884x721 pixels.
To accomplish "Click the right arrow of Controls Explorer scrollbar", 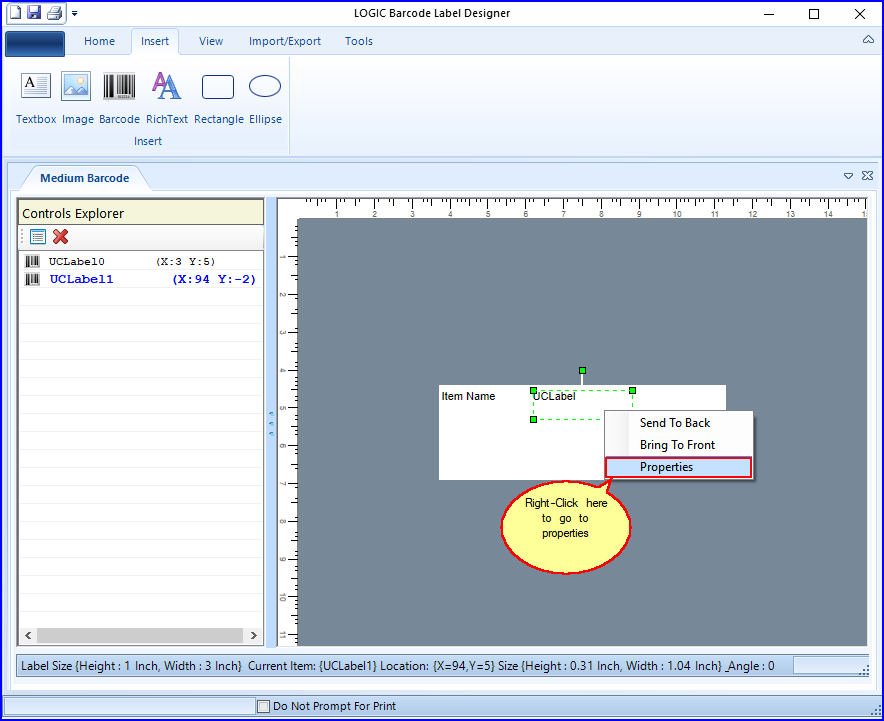I will [254, 635].
